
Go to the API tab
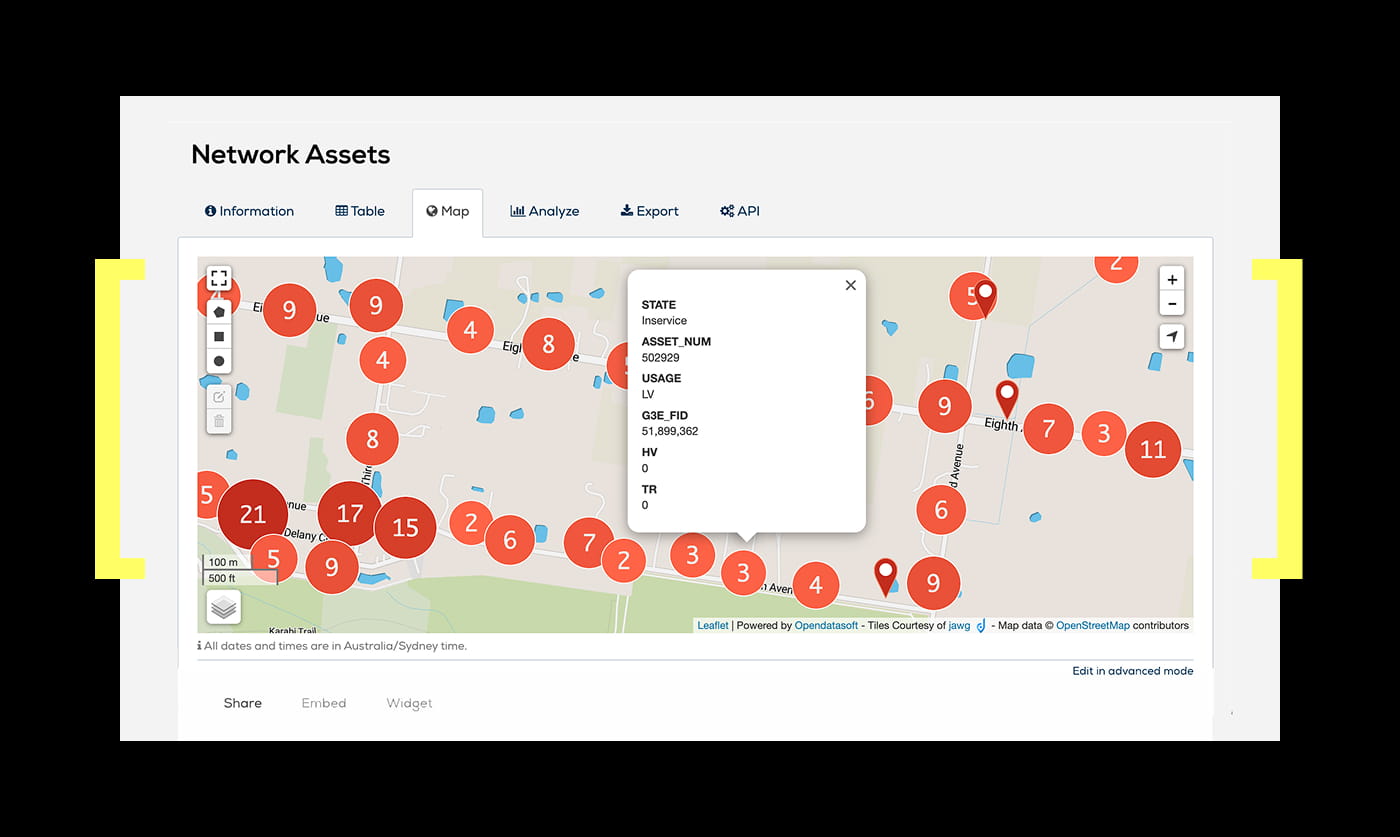click(x=740, y=211)
